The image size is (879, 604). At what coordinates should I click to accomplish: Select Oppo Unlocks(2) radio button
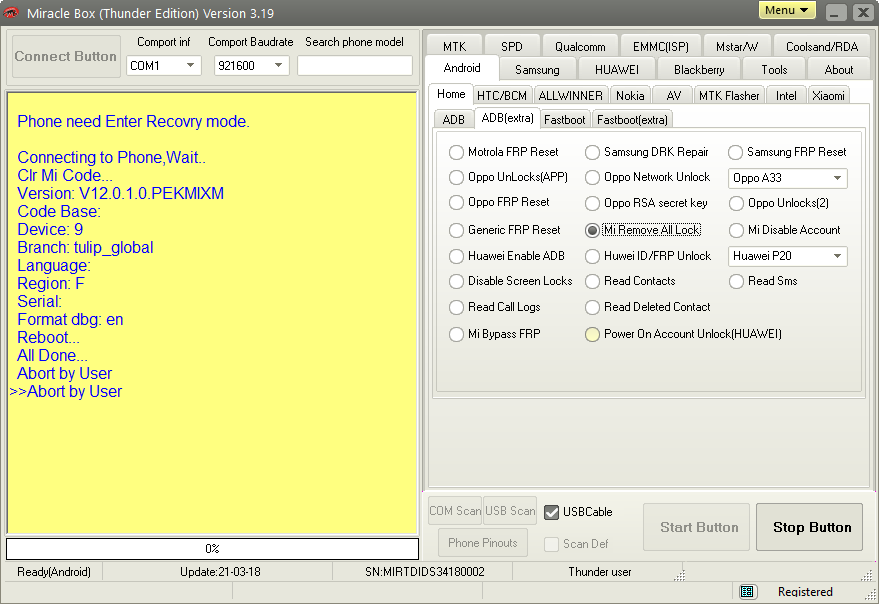pos(737,203)
